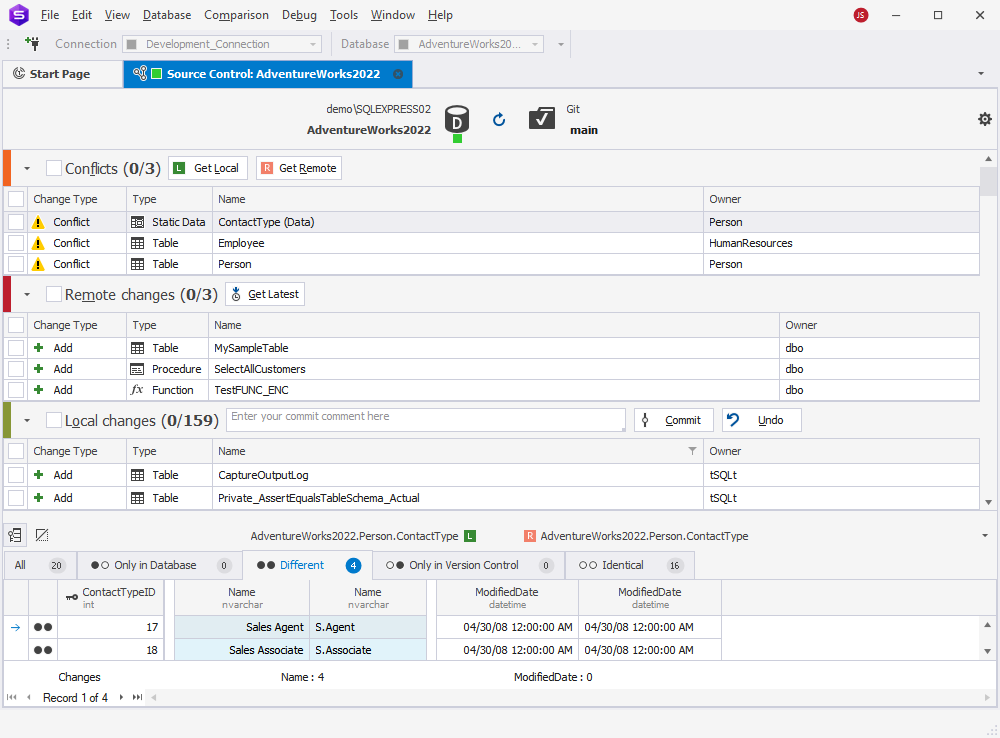This screenshot has height=738, width=1000.
Task: Open the Comparison menu
Action: click(236, 15)
